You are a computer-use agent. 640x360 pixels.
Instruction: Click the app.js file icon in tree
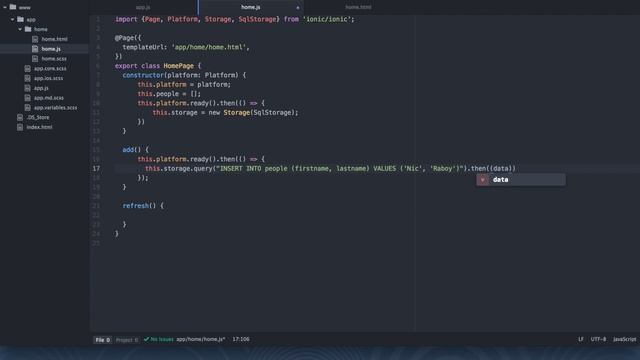pyautogui.click(x=28, y=88)
